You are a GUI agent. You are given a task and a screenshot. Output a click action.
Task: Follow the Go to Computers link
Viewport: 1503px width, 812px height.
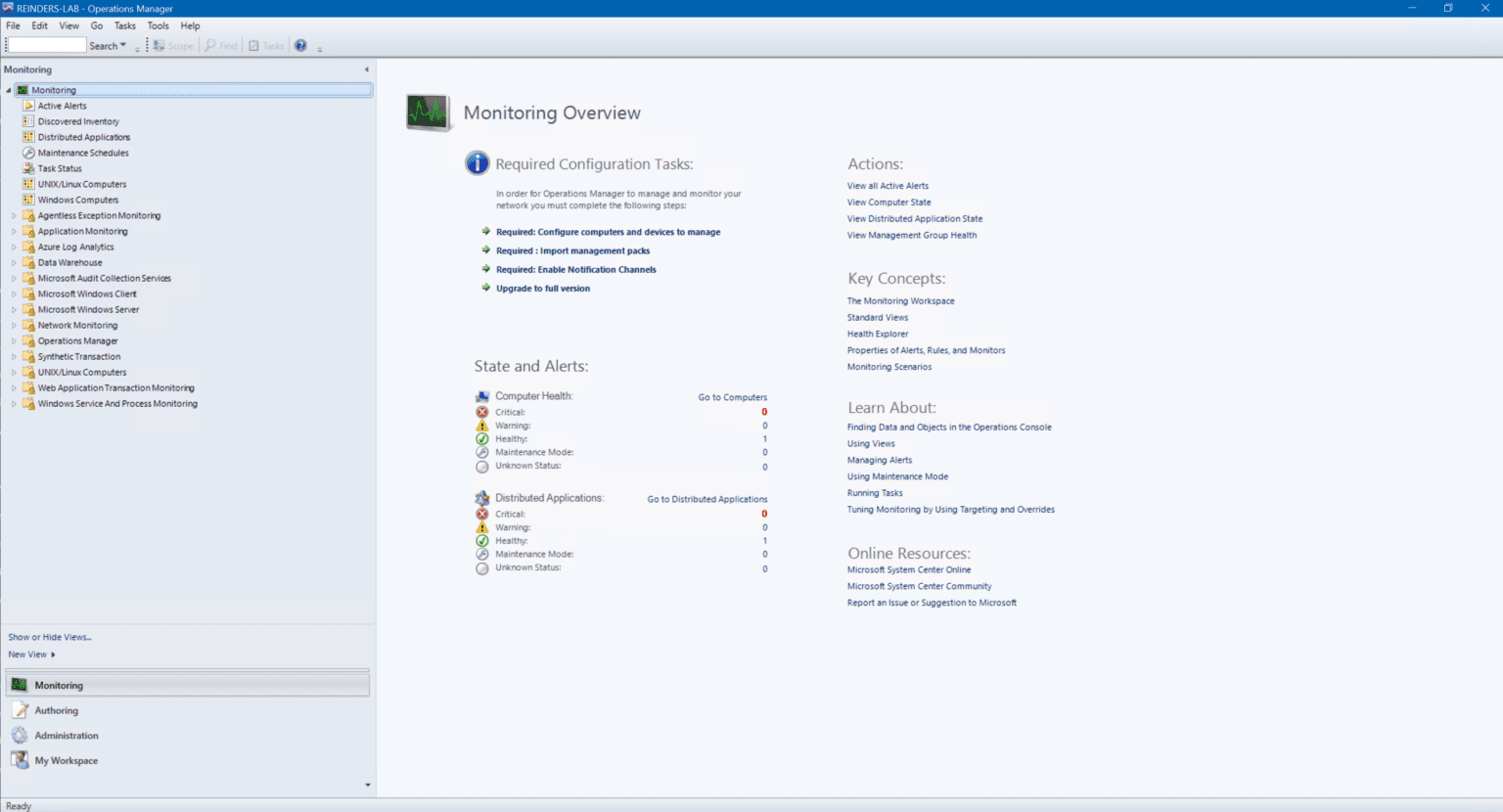click(x=732, y=397)
